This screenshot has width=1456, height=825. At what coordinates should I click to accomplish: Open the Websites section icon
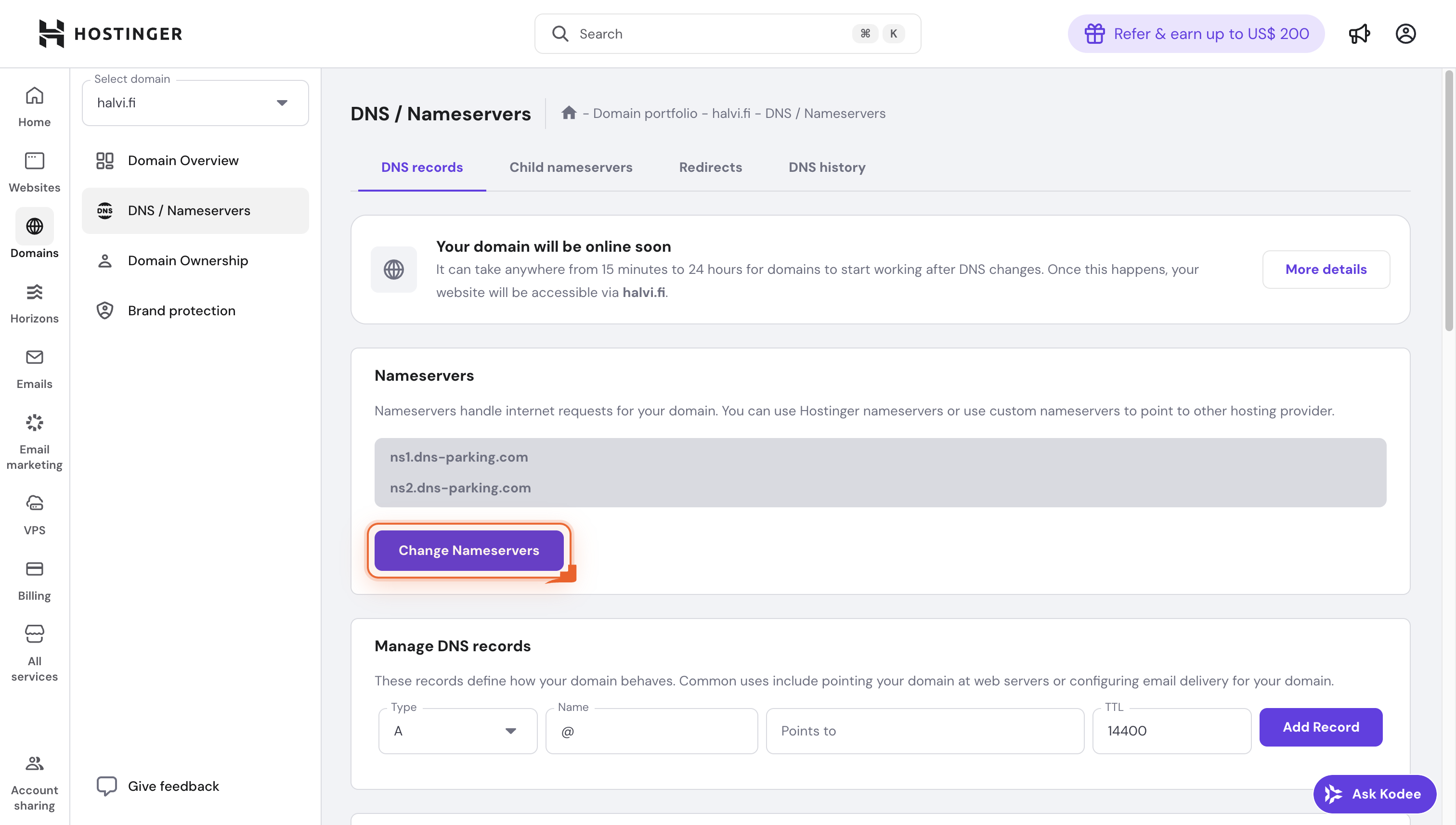coord(34,161)
